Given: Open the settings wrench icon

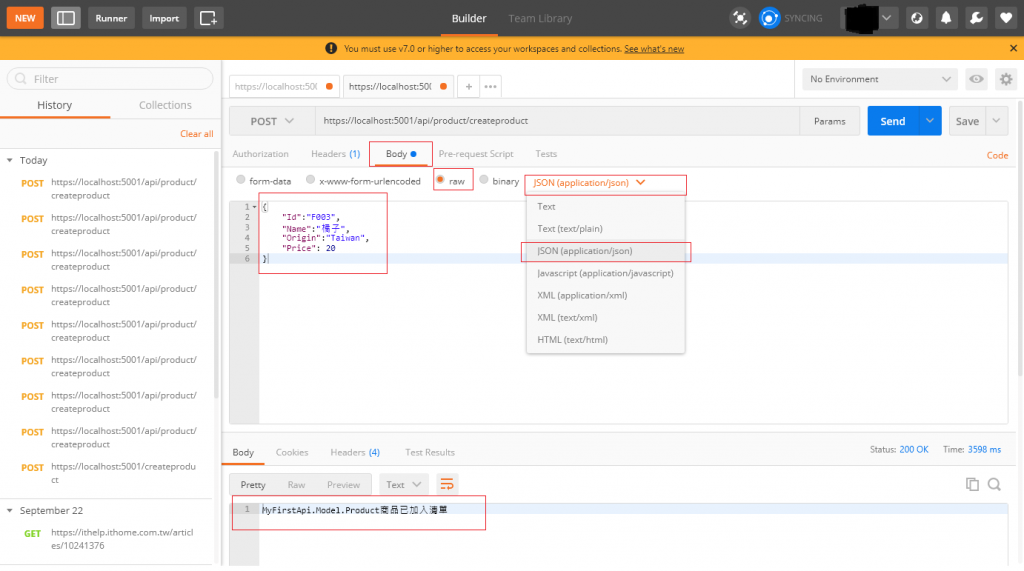Looking at the screenshot, I should pos(976,18).
